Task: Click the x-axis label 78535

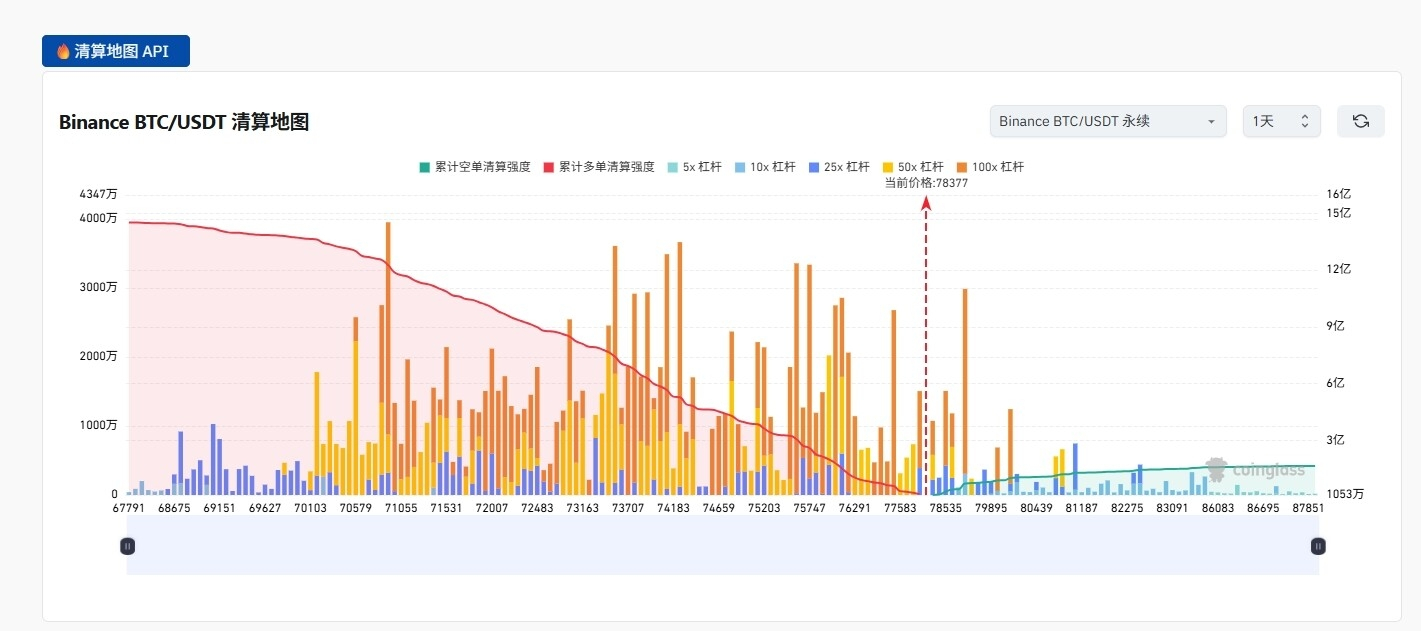Action: (946, 508)
